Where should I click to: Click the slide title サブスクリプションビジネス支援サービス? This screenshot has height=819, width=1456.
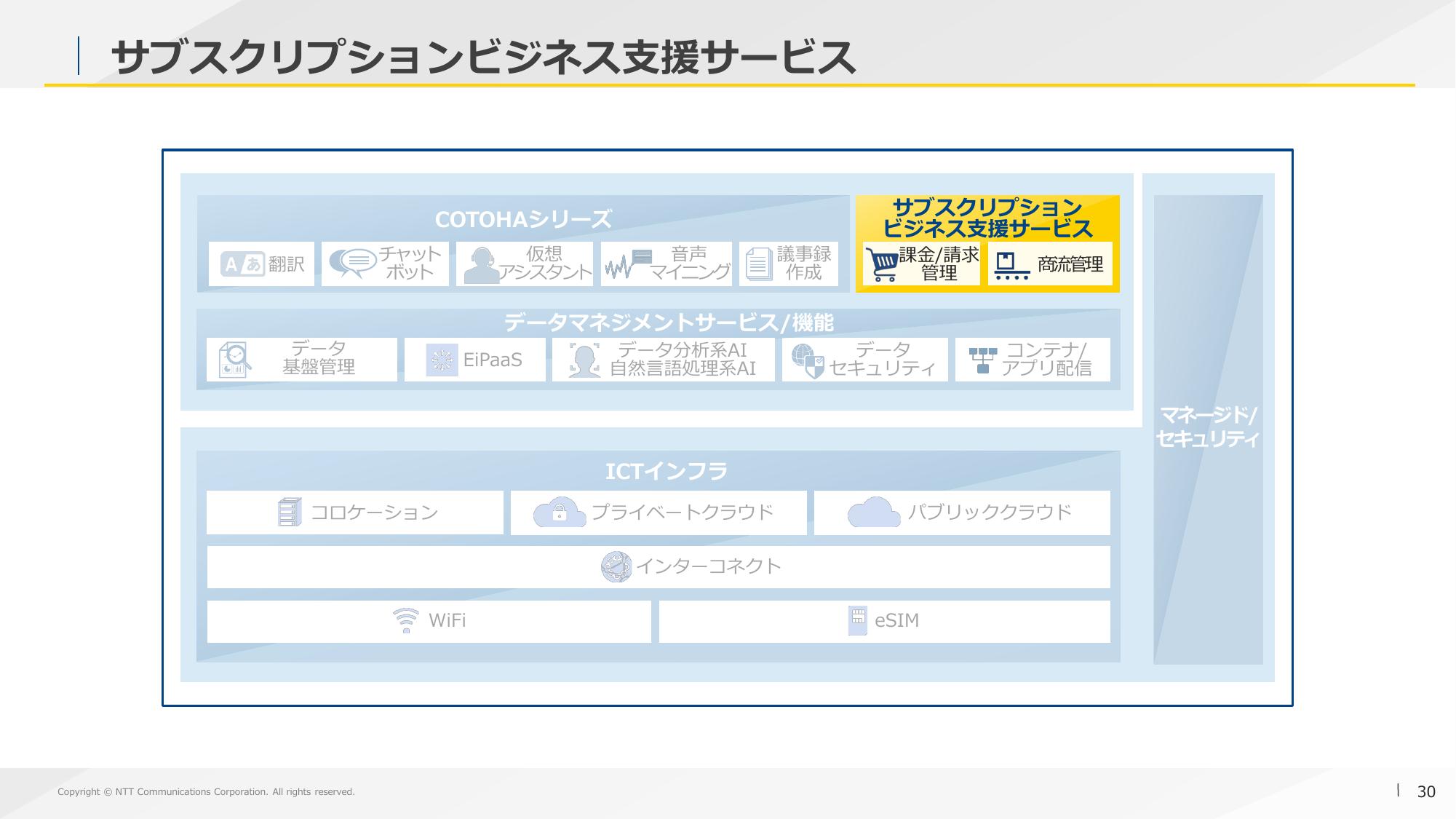pos(483,57)
